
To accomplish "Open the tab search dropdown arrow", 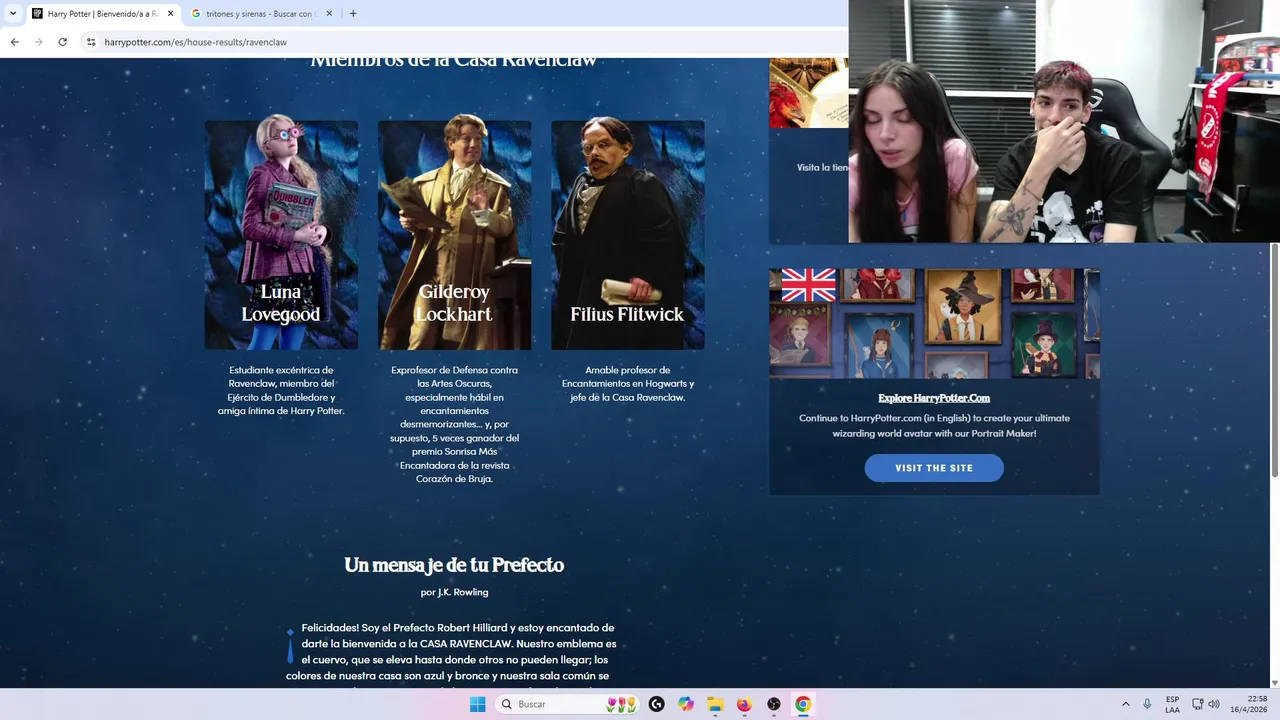I will pos(13,14).
